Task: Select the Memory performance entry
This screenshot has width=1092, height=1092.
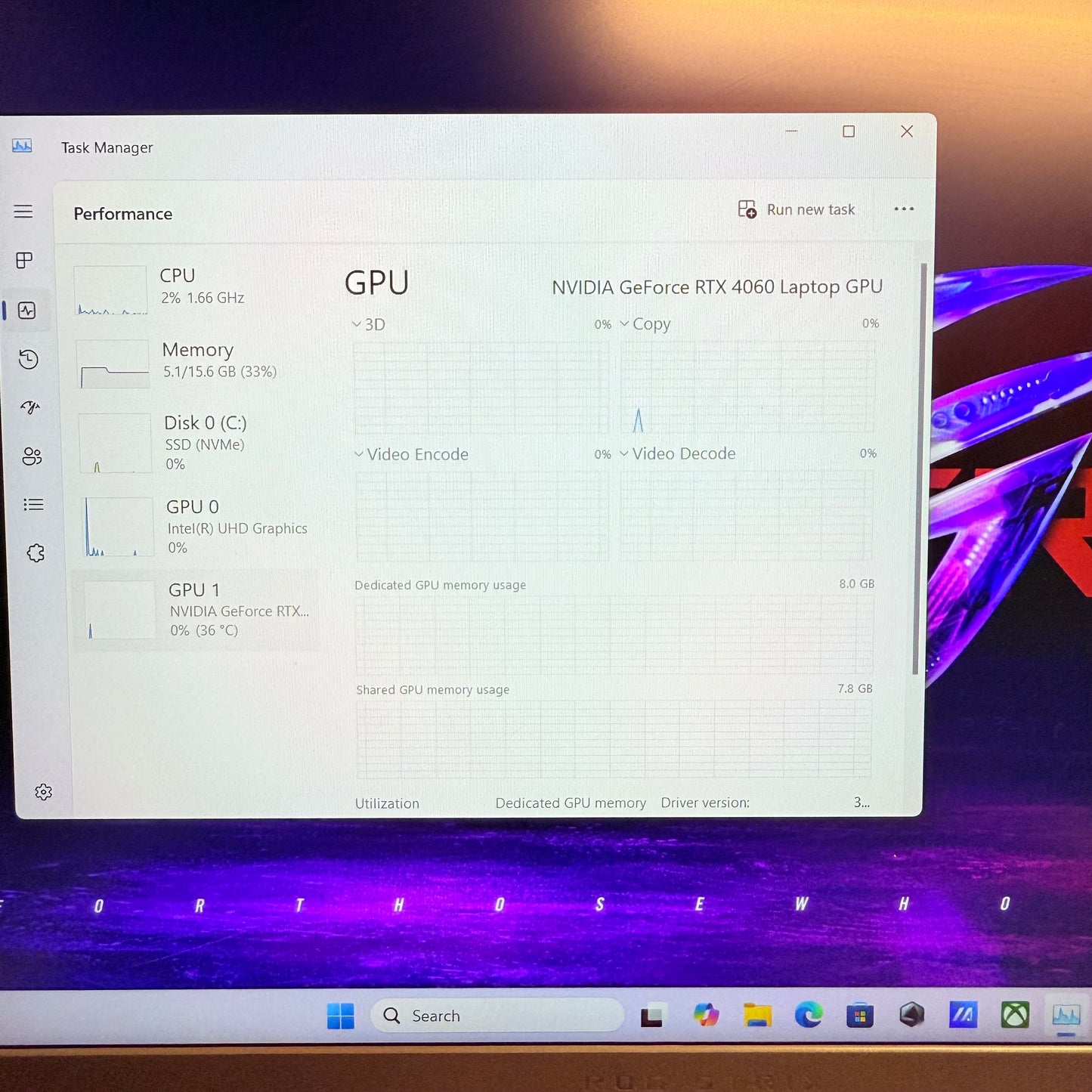Action: pyautogui.click(x=195, y=363)
